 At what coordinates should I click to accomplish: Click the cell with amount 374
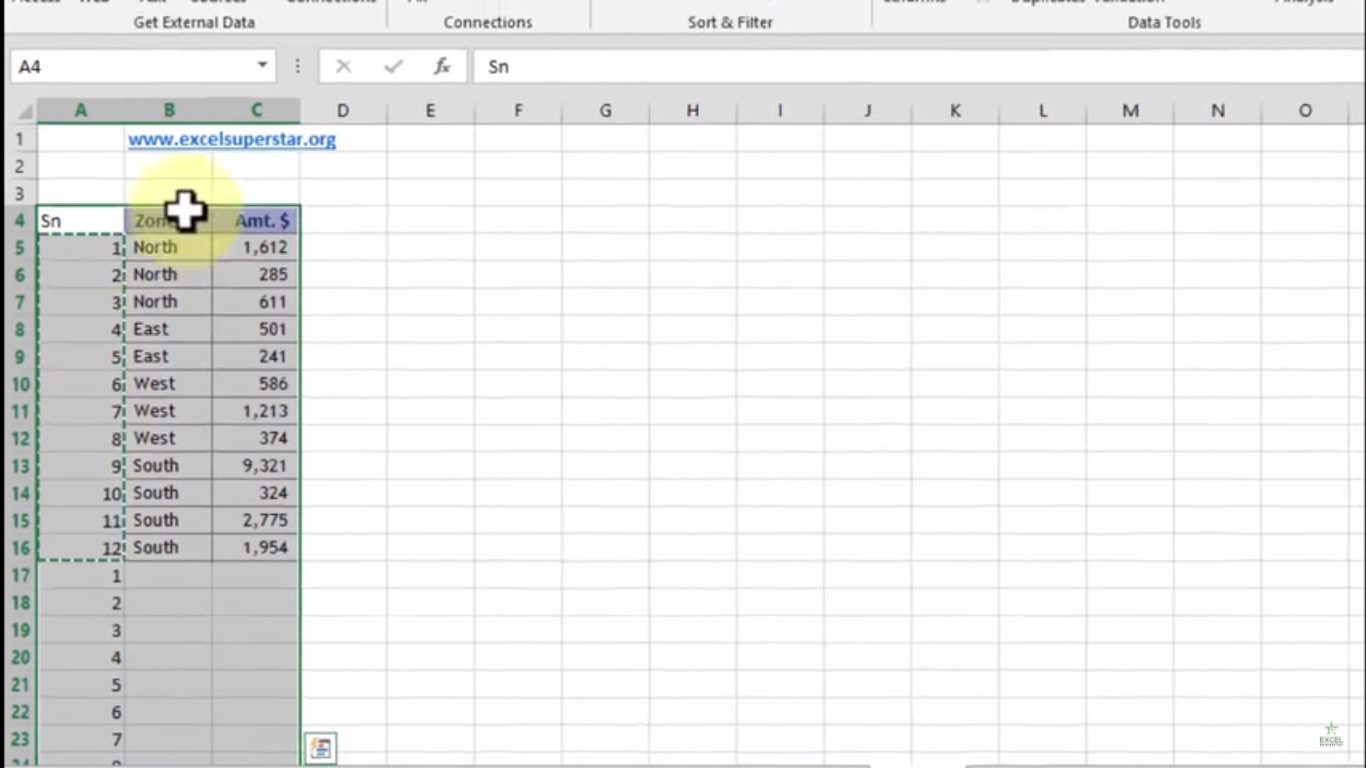point(256,438)
